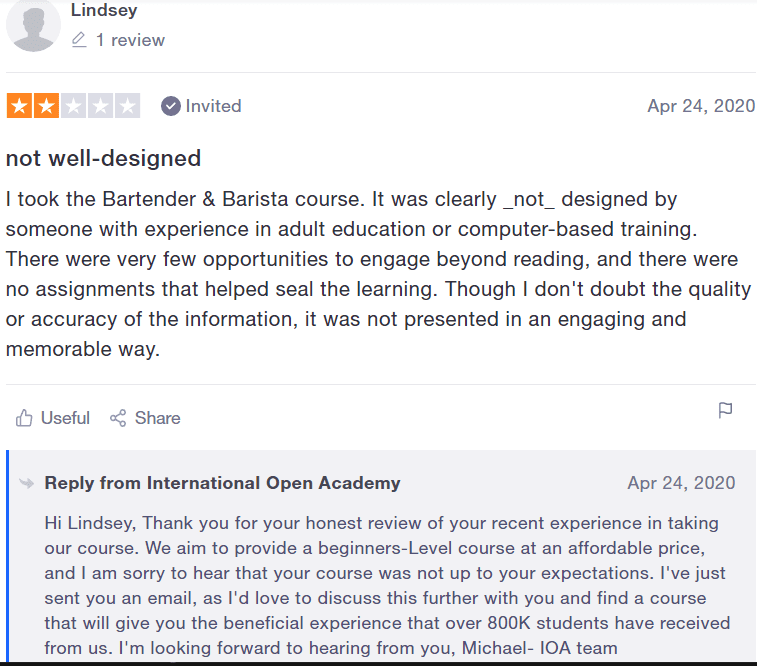Click 'Reply from International Open Academy' heading
Image resolution: width=757 pixels, height=666 pixels.
pos(223,483)
